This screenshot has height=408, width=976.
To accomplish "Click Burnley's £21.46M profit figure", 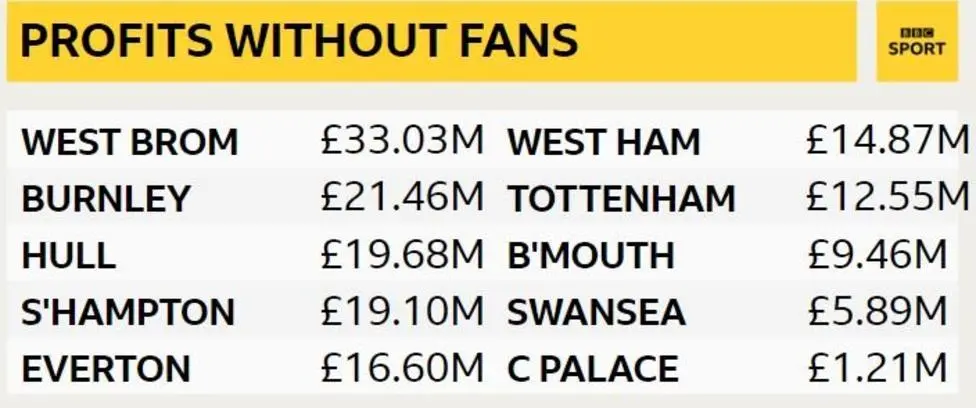I will 402,198.
